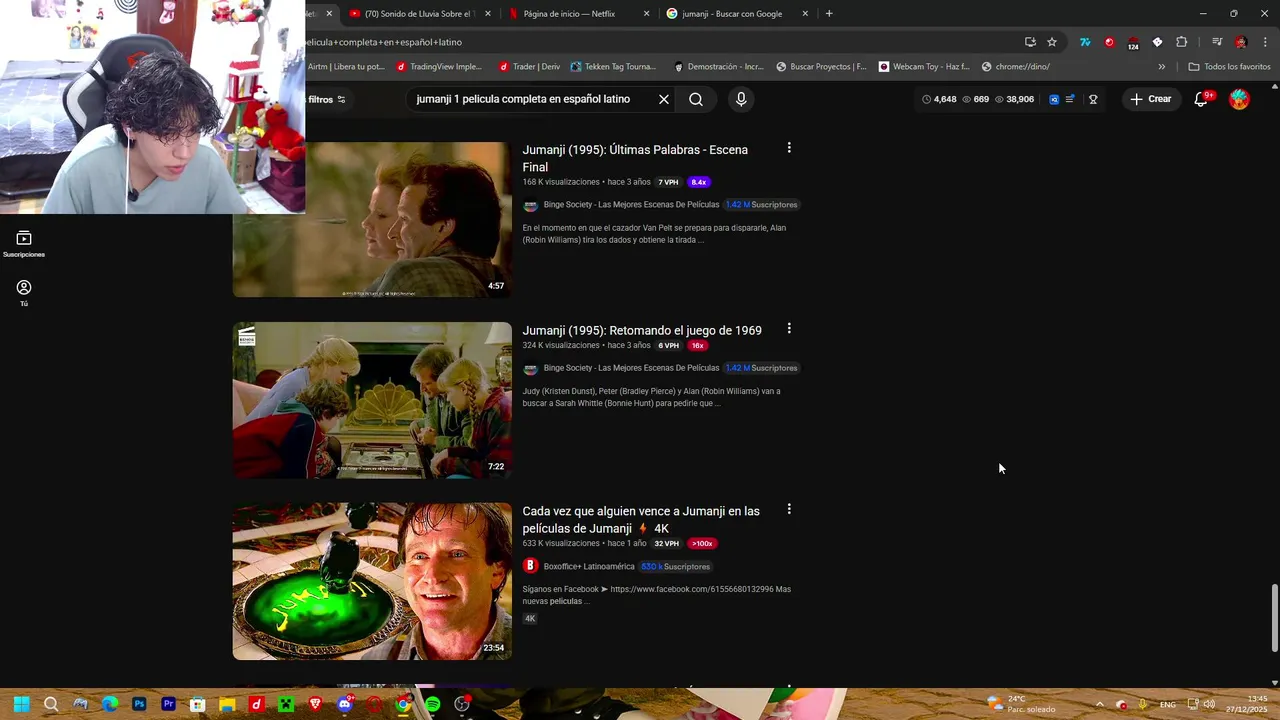Open a new browser tab
This screenshot has width=1280, height=720.
829,14
